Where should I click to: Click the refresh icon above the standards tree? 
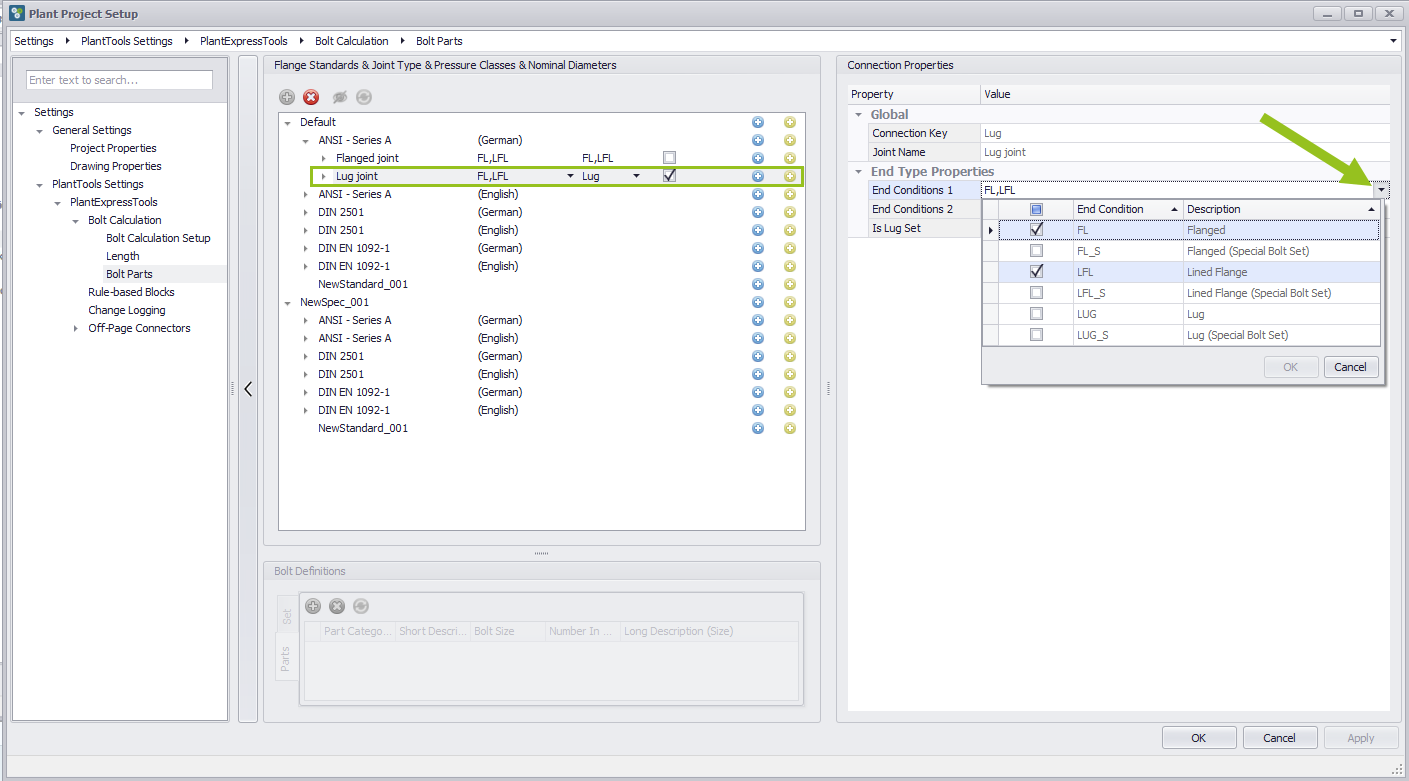coord(364,97)
